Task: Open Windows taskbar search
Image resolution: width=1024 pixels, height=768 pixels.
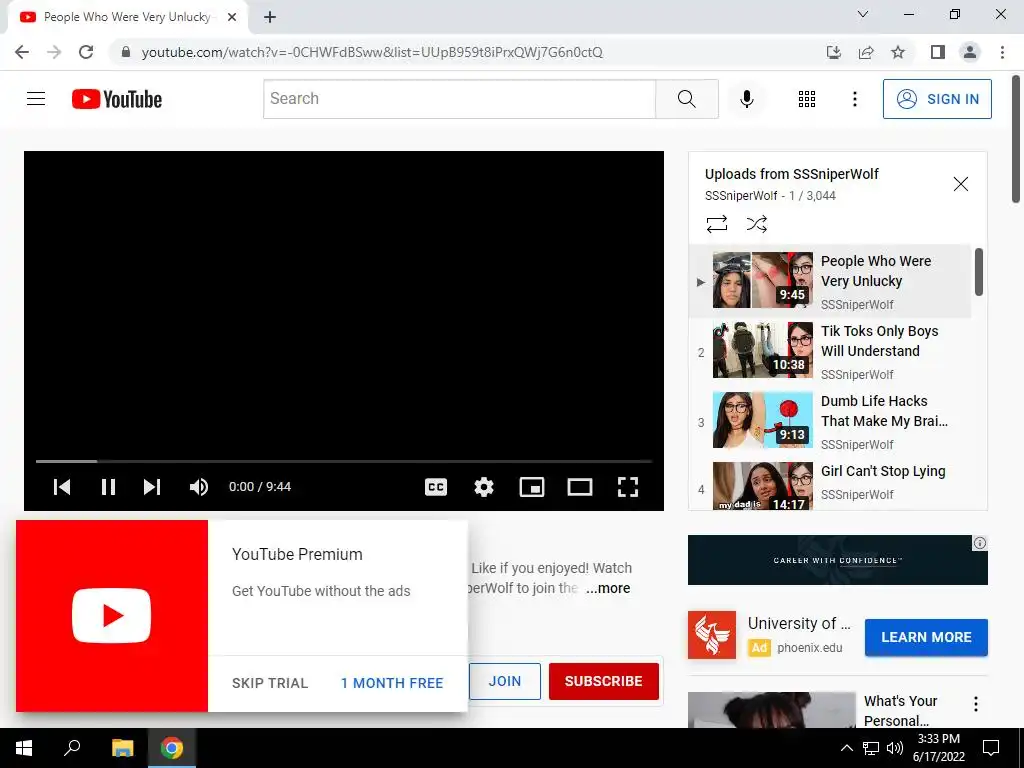Action: [x=72, y=748]
